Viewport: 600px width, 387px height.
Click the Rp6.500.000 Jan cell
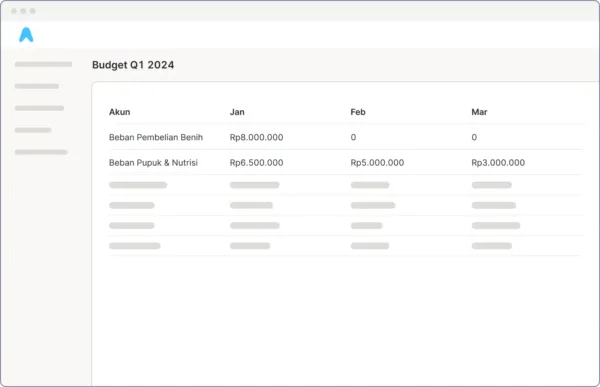tap(256, 163)
